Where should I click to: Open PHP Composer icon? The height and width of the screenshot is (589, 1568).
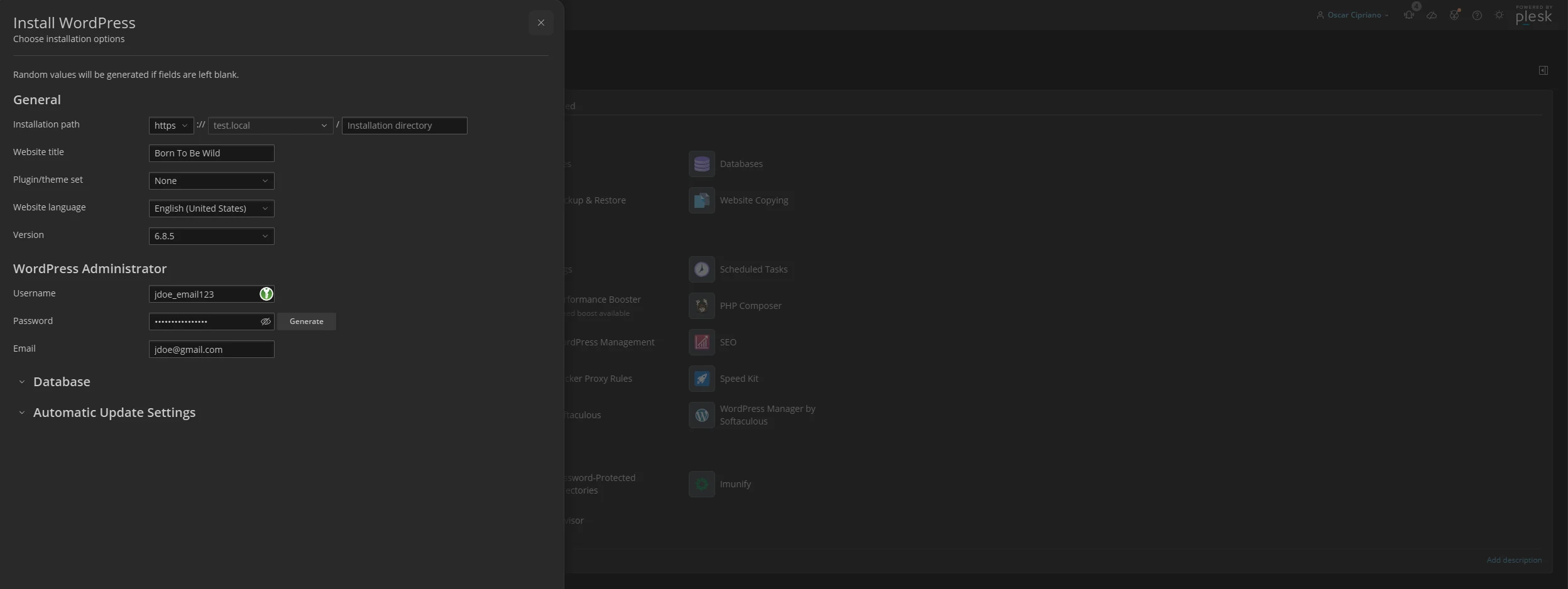click(701, 306)
